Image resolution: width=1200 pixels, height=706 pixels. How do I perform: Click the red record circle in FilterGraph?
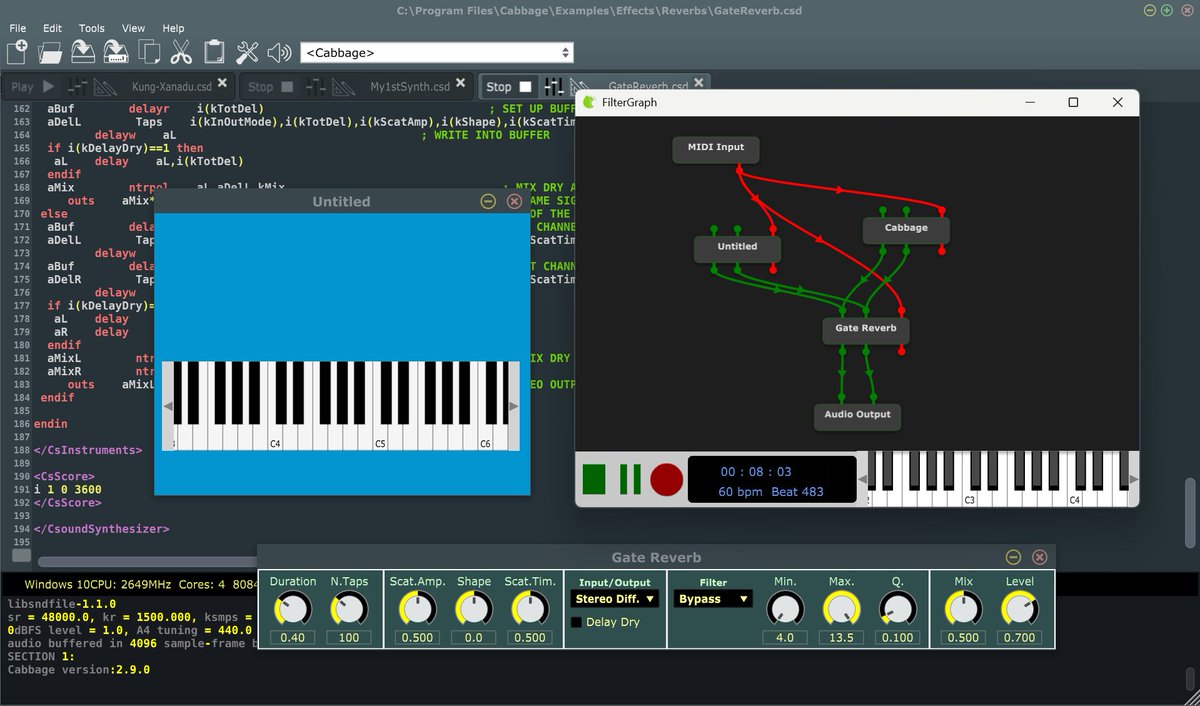point(666,479)
